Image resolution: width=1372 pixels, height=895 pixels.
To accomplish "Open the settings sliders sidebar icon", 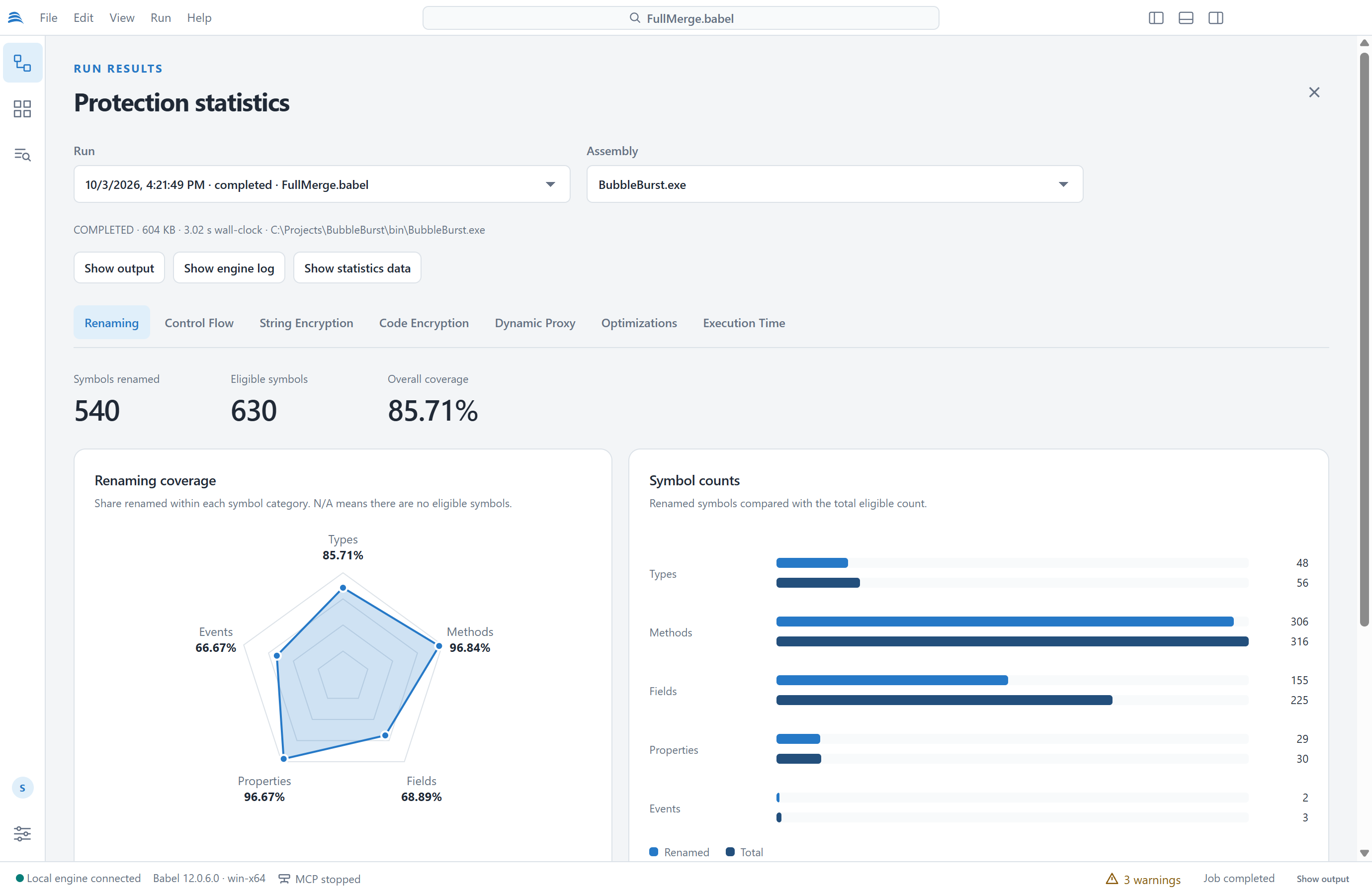I will point(22,833).
